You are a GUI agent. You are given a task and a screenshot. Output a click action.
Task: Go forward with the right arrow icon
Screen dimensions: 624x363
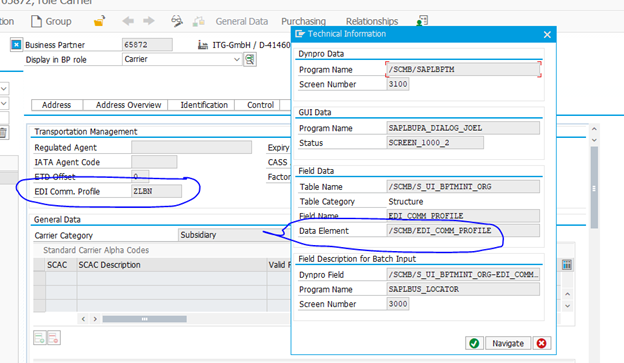pos(149,21)
